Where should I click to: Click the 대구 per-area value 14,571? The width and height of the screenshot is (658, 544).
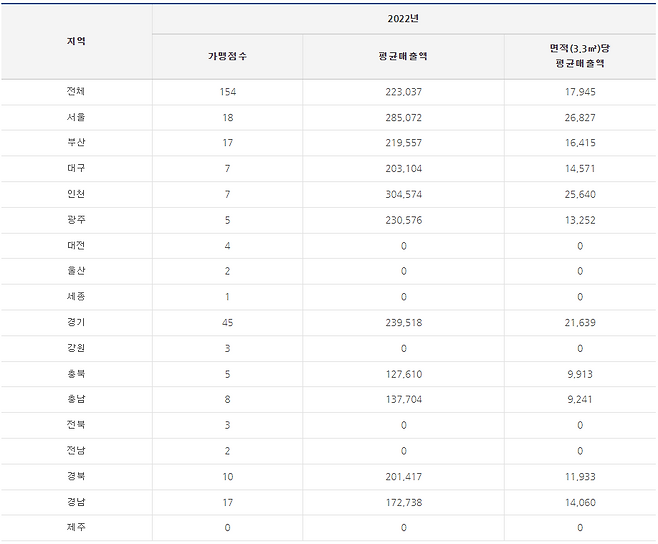pos(580,169)
